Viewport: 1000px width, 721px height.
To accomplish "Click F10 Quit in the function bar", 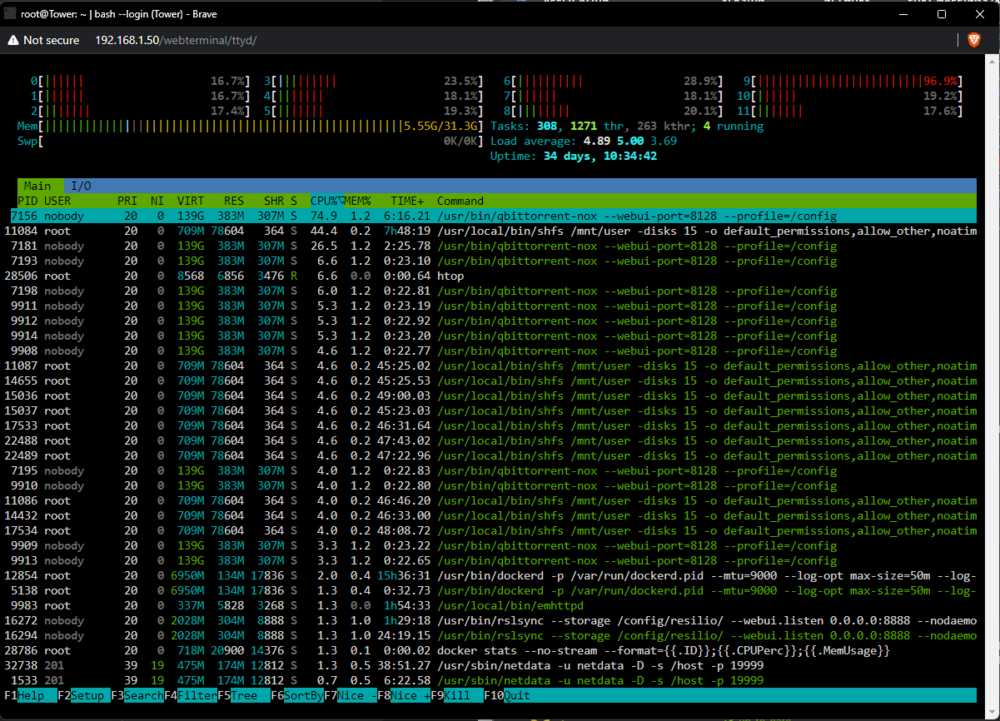I will coord(508,696).
